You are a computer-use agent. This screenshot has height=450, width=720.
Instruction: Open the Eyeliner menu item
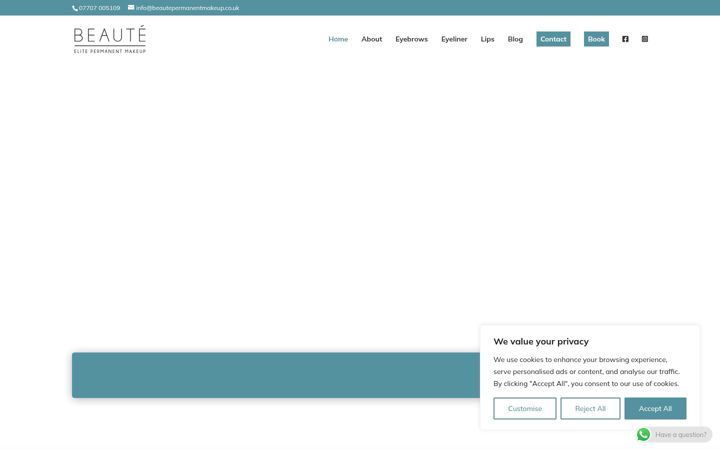(454, 39)
